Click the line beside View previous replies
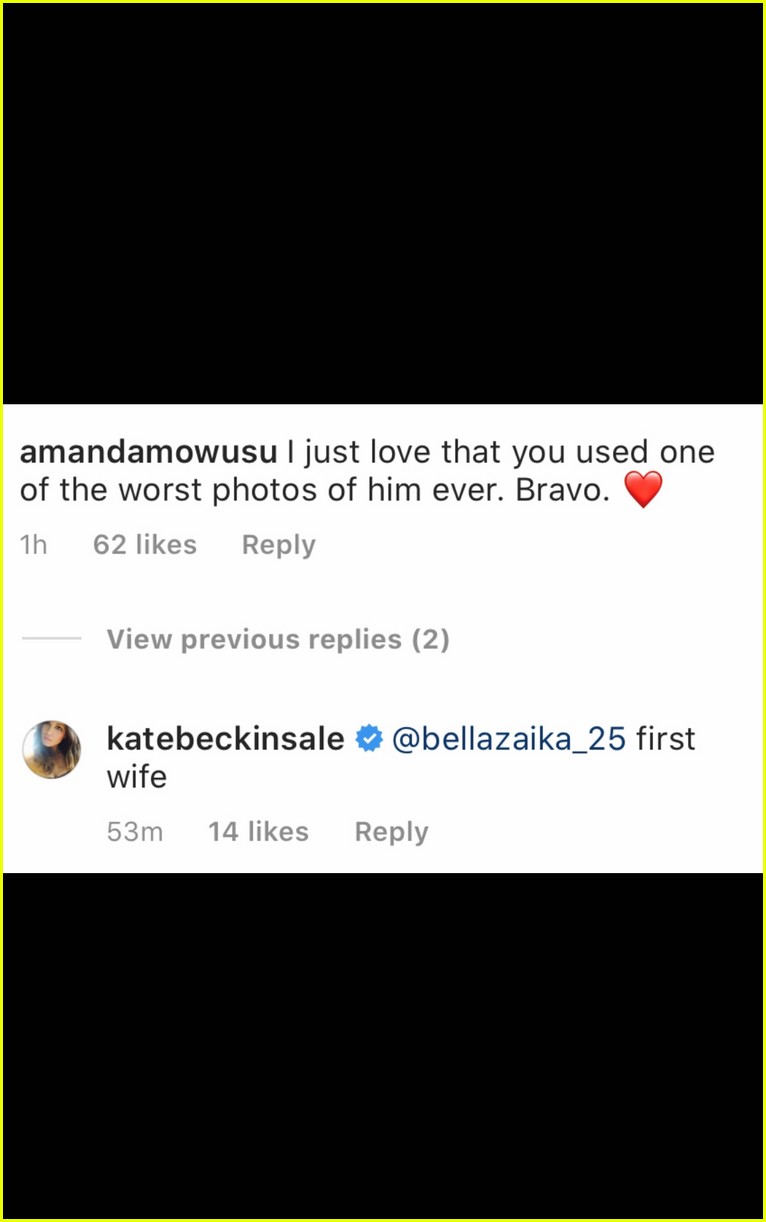 52,638
